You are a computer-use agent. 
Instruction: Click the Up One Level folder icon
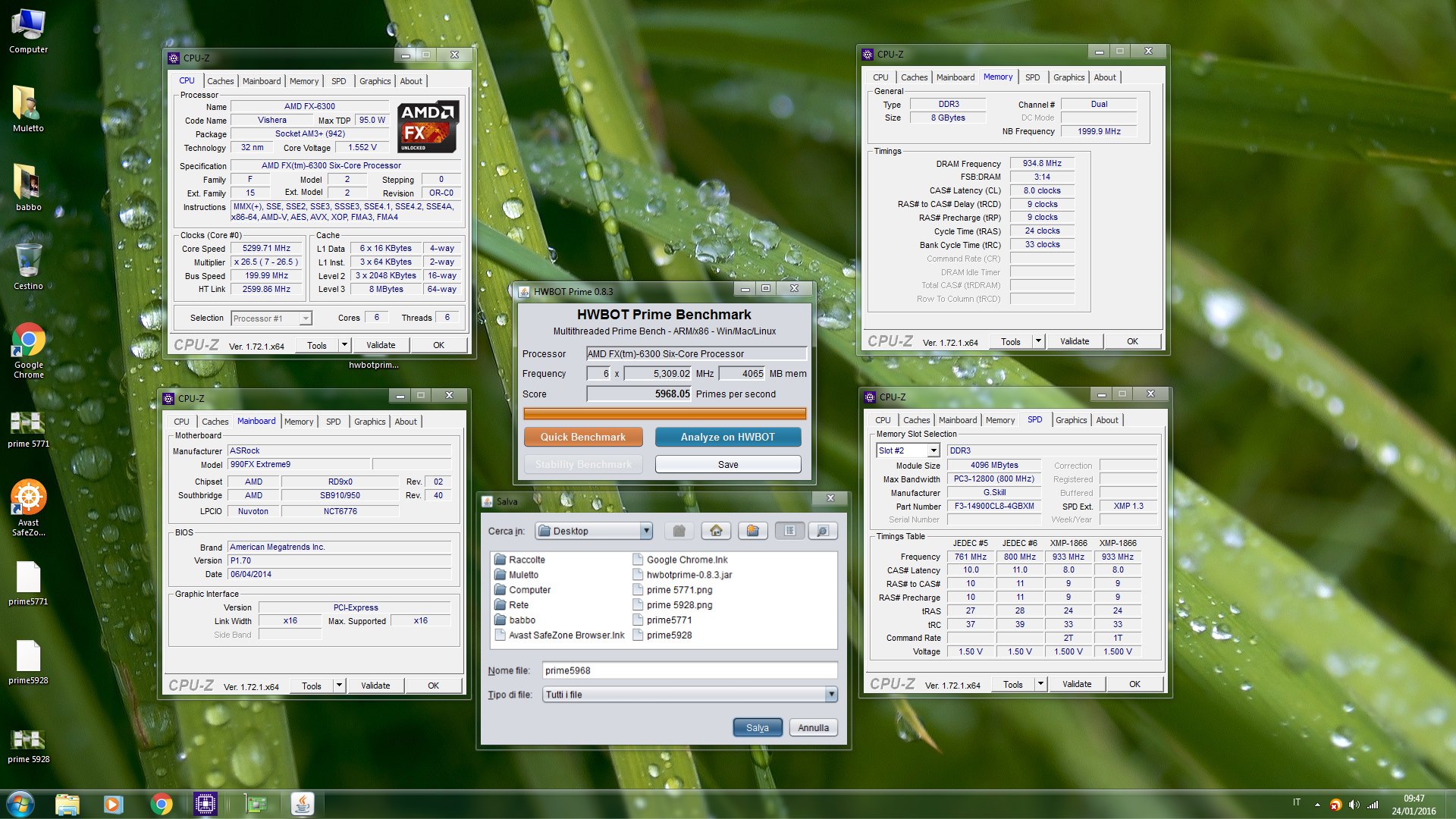pos(679,531)
